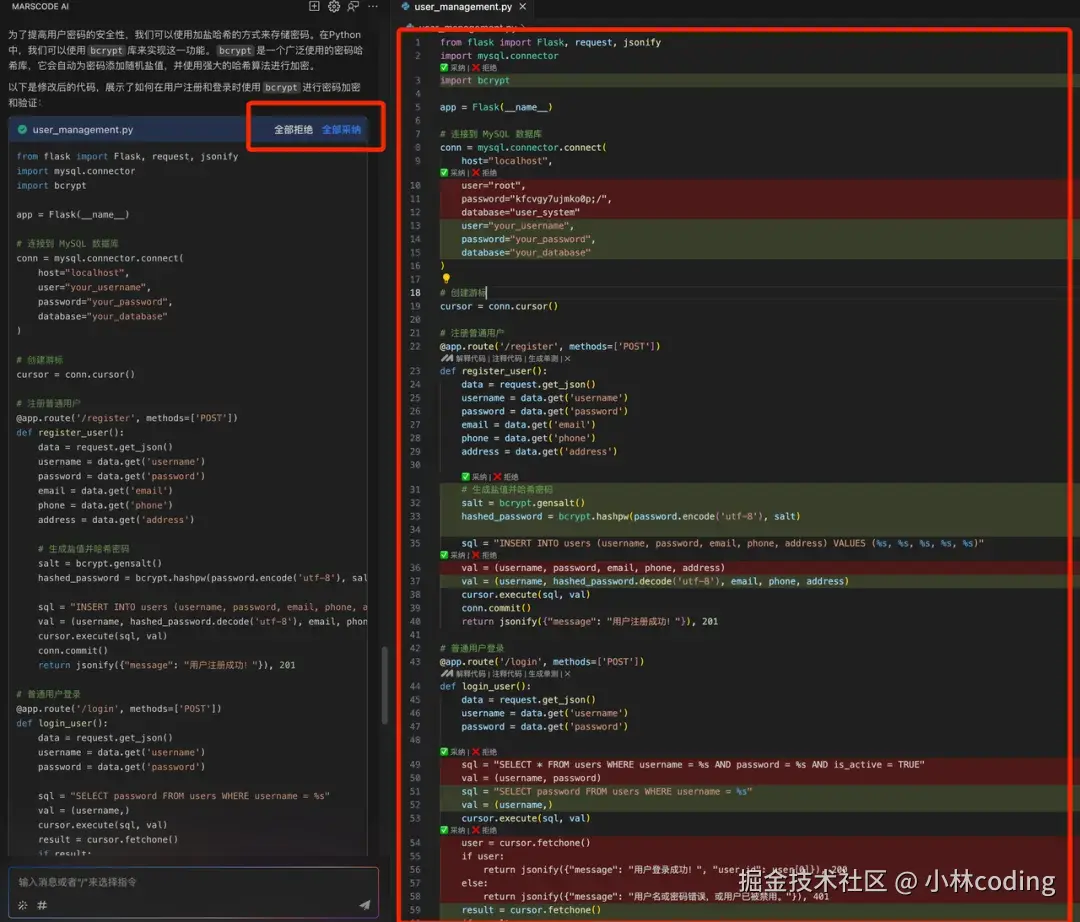Dismiss the code lens above login_user with ×
This screenshot has height=922, width=1080.
(568, 674)
